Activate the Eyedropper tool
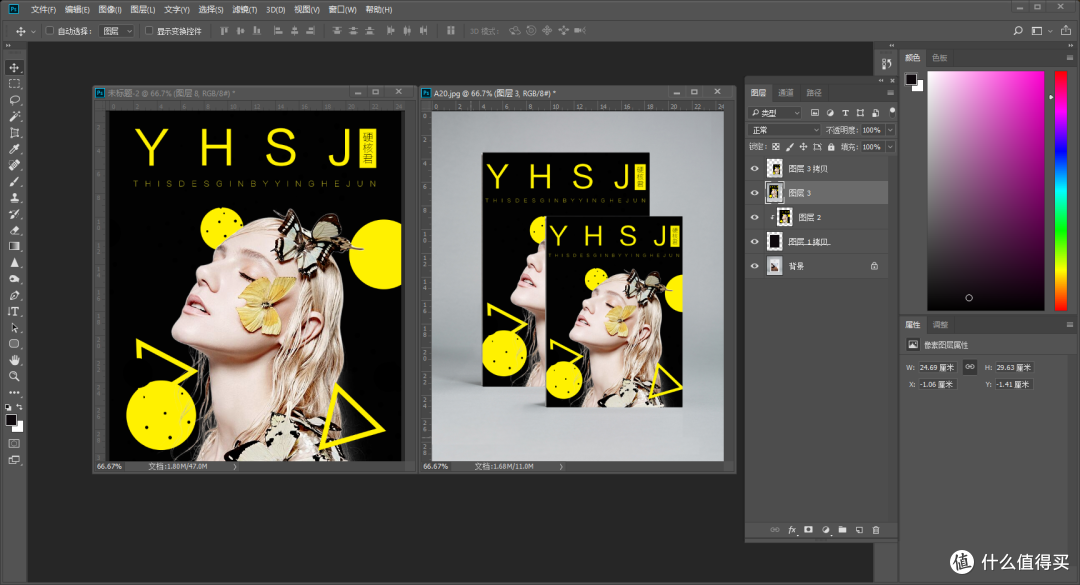Image resolution: width=1080 pixels, height=585 pixels. pos(14,149)
